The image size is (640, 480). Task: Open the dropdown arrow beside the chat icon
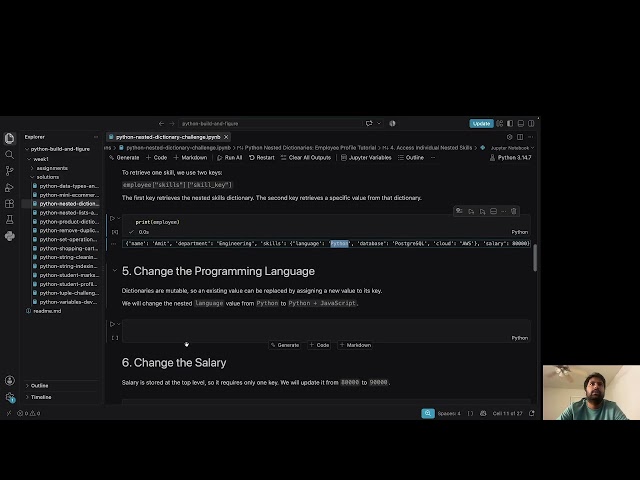(379, 123)
